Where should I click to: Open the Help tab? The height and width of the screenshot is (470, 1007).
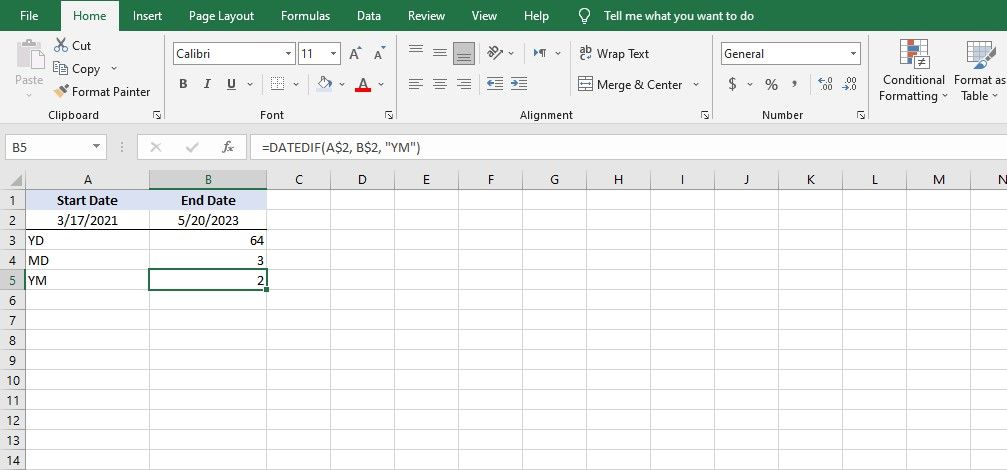pyautogui.click(x=536, y=16)
